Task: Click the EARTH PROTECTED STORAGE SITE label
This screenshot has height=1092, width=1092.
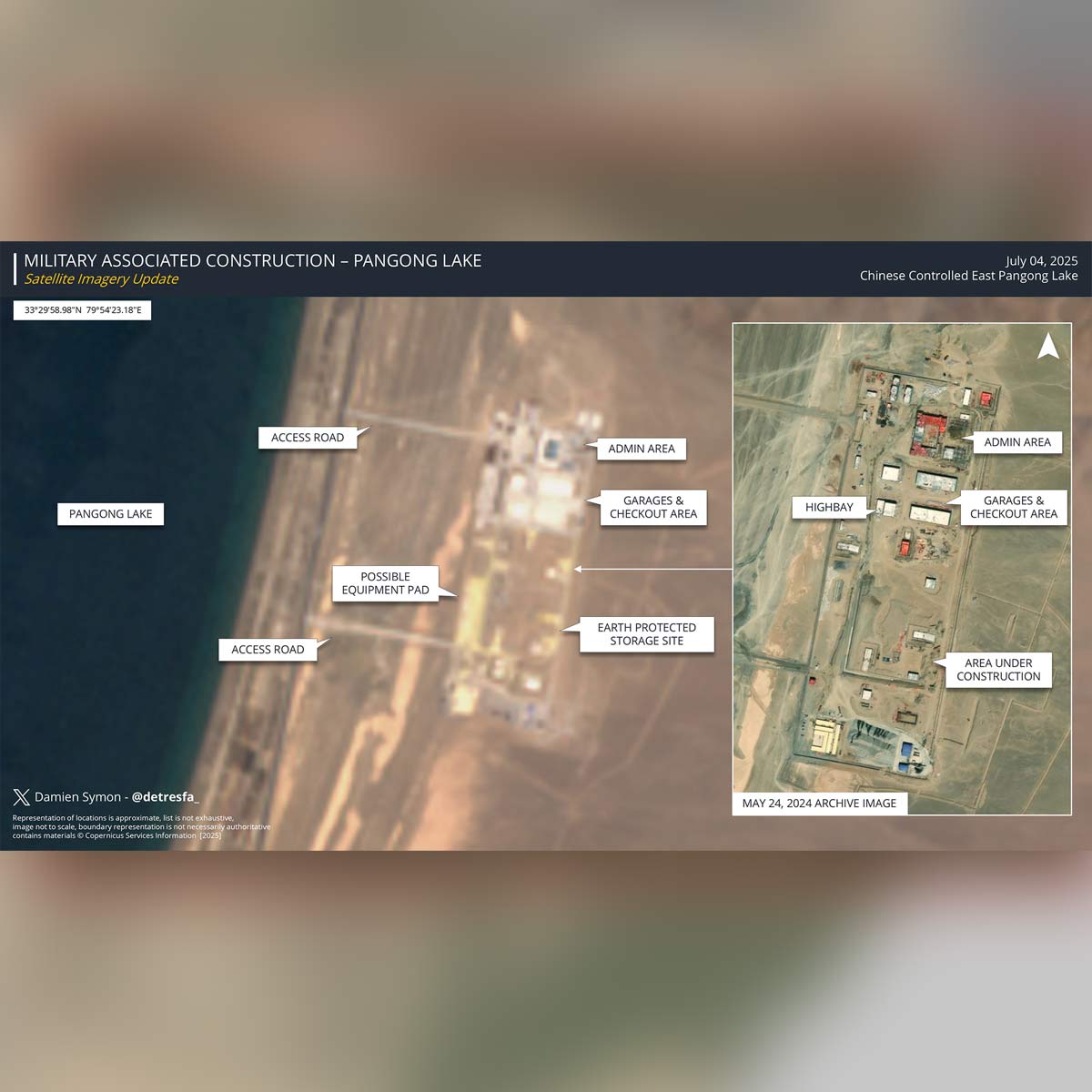Action: point(646,634)
